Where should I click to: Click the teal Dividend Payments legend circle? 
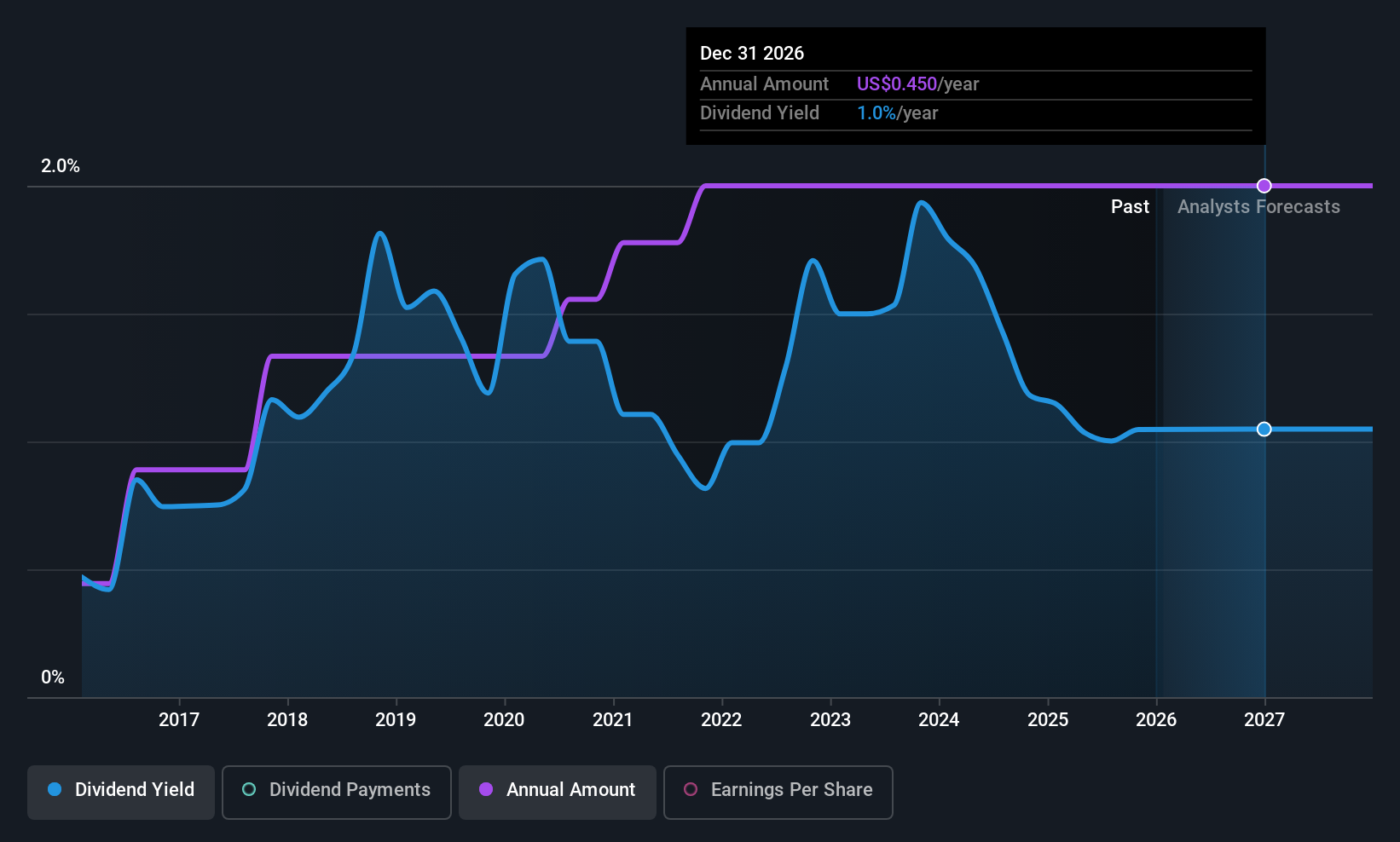click(249, 789)
